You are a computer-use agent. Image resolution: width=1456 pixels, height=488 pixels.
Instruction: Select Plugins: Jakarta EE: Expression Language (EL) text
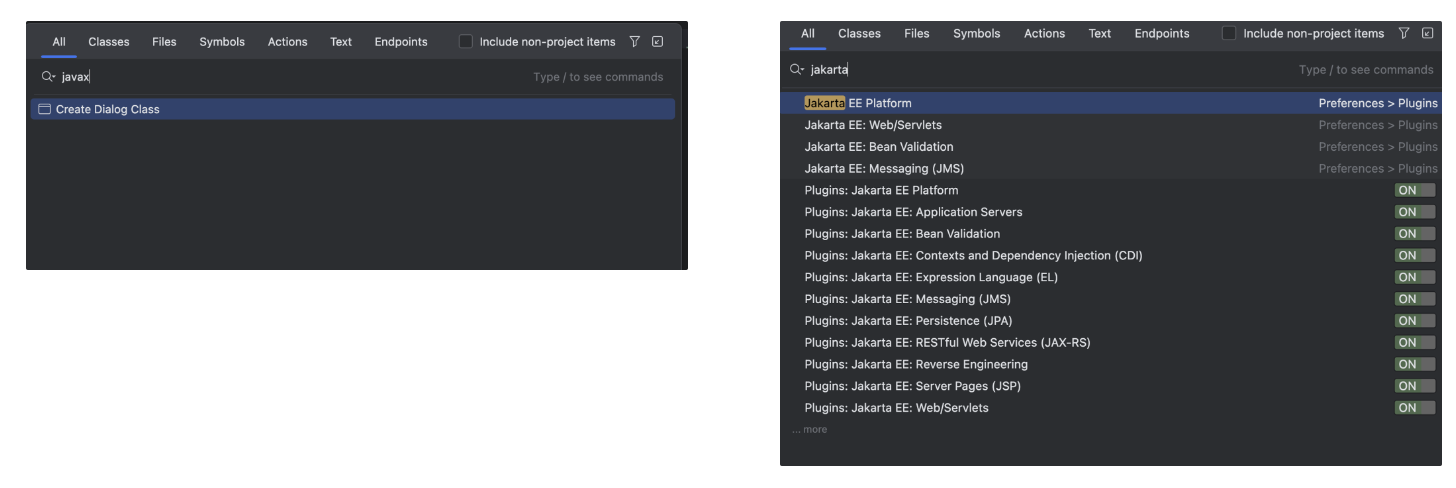pos(931,277)
